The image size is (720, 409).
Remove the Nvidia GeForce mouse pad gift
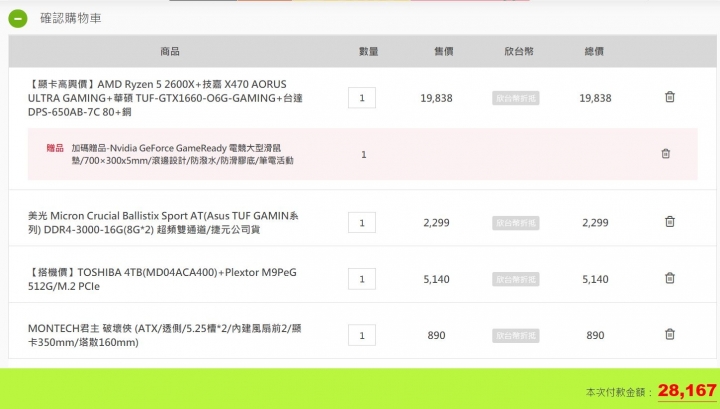(666, 153)
